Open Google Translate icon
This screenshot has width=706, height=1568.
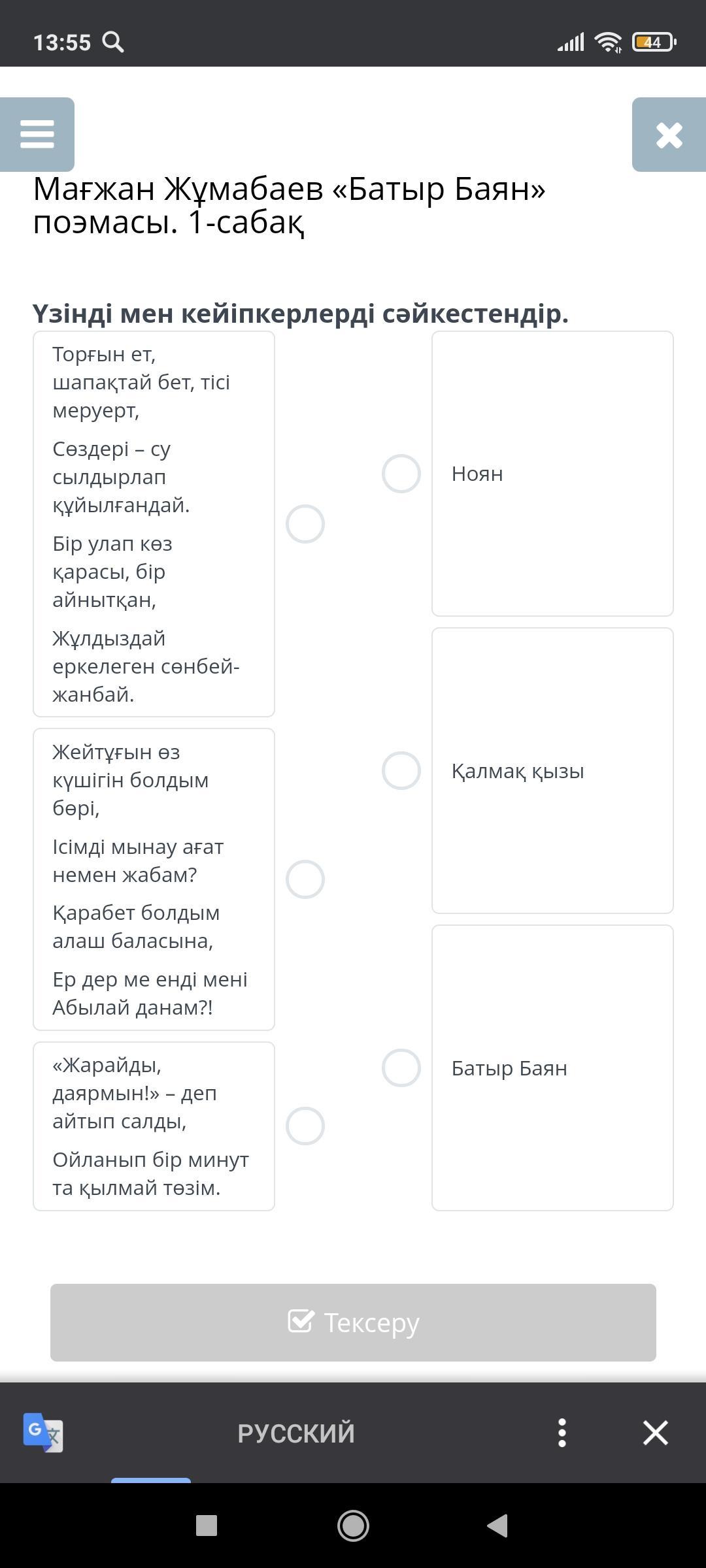(43, 1433)
